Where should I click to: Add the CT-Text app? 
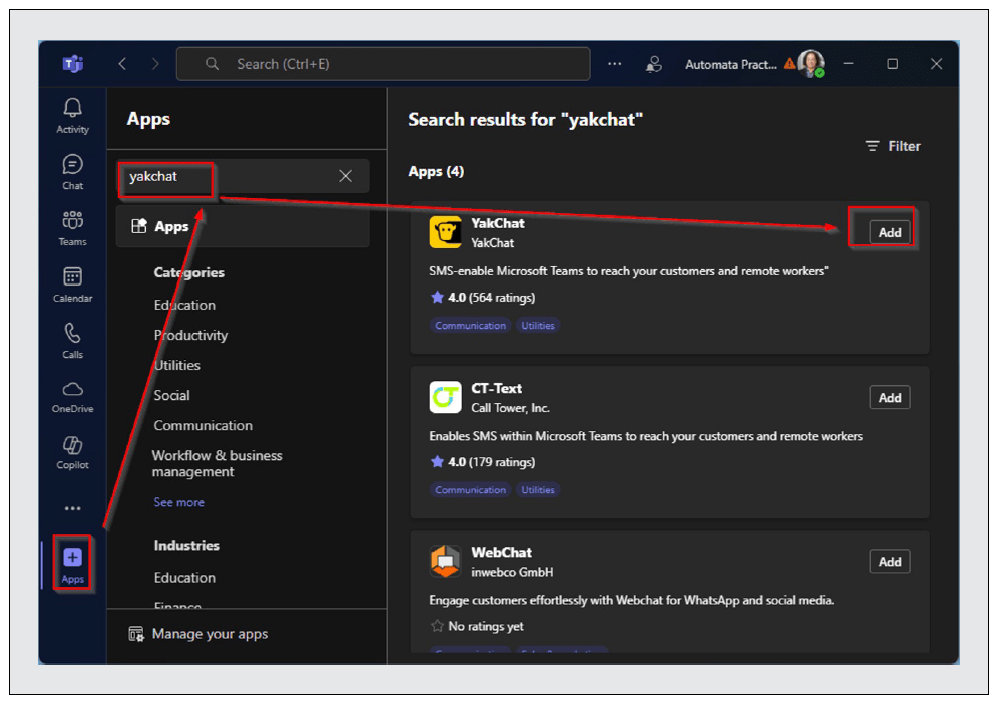point(889,397)
